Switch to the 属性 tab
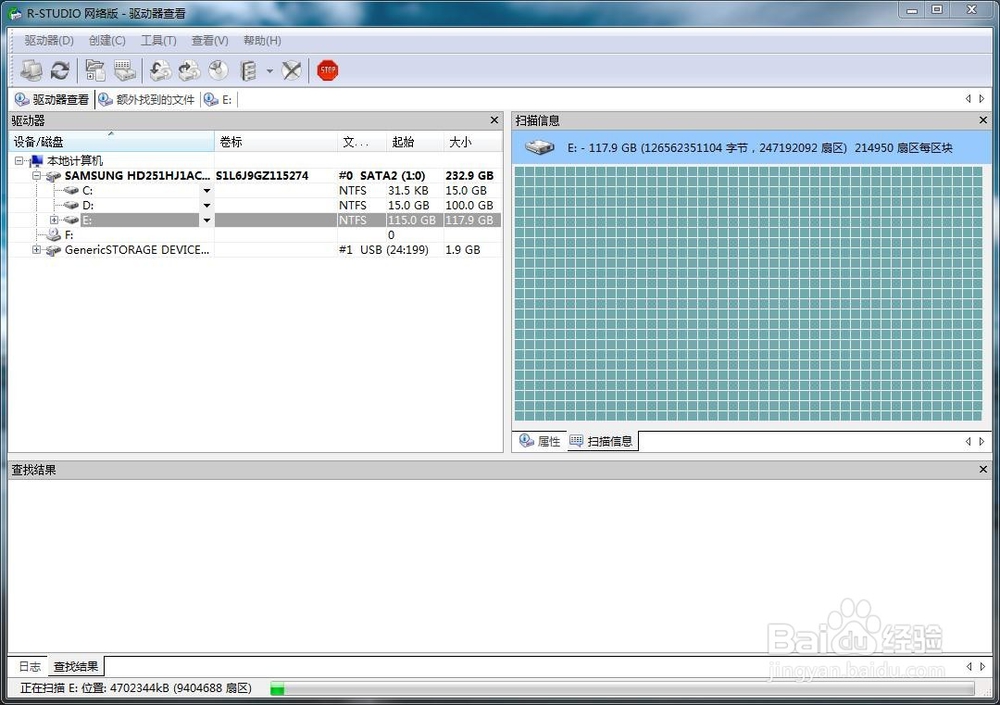 (540, 441)
